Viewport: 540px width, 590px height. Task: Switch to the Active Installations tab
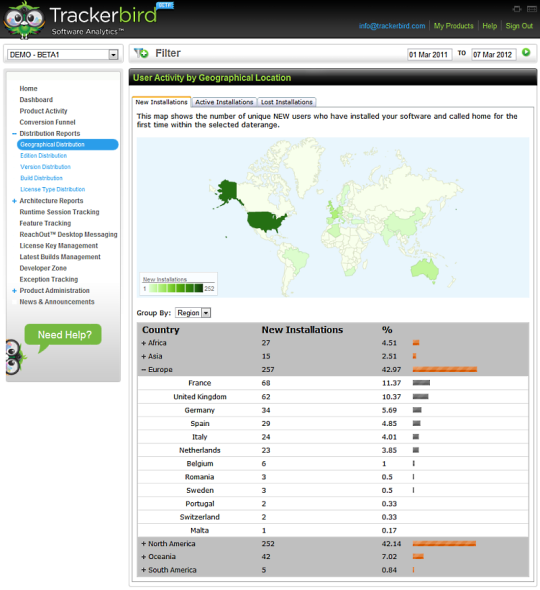(x=224, y=102)
